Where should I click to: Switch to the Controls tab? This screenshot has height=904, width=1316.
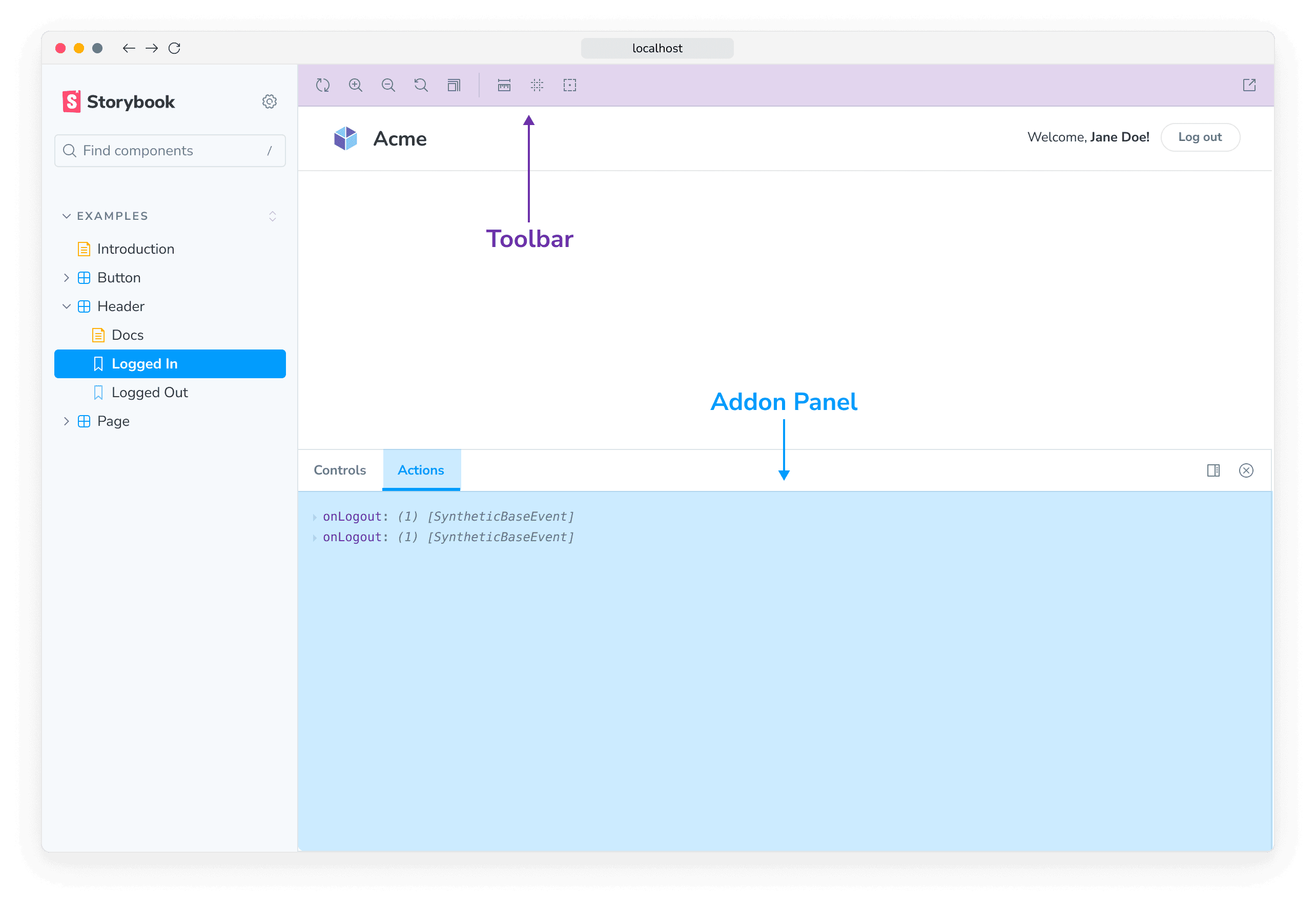coord(340,470)
